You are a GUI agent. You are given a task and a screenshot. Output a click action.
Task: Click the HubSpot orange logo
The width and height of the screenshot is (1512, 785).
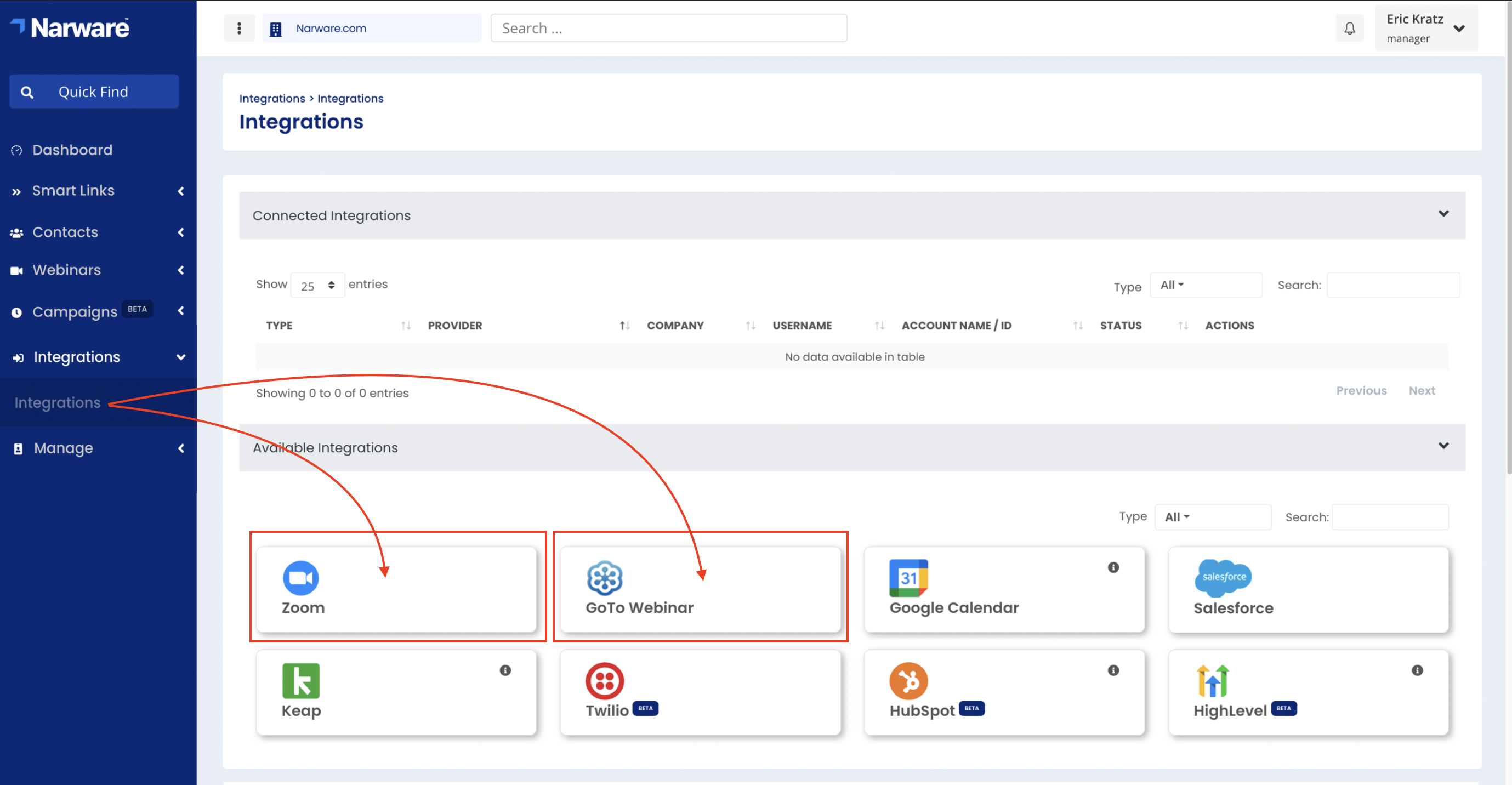click(x=908, y=680)
